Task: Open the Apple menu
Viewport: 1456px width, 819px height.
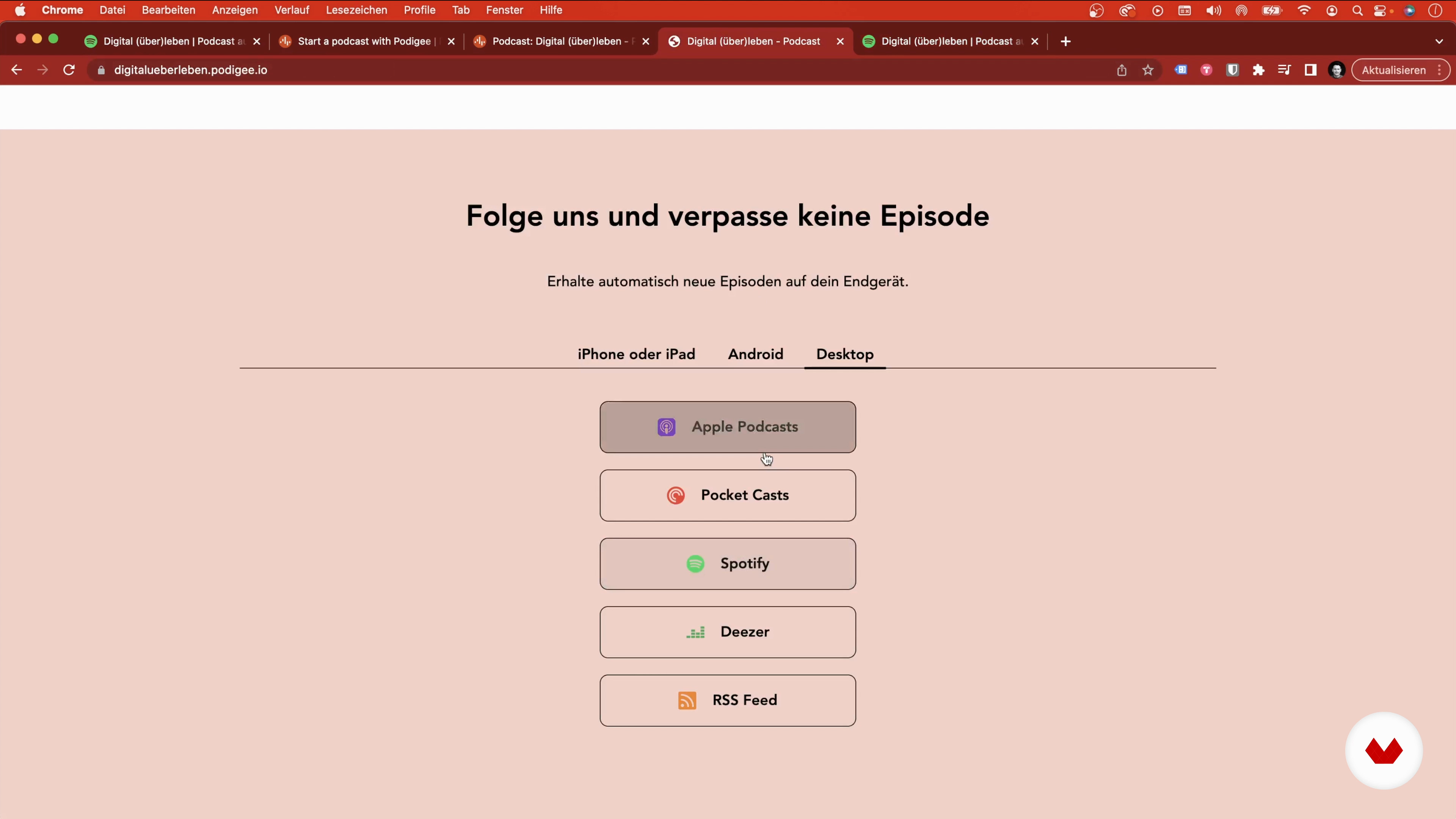Action: coord(20,10)
